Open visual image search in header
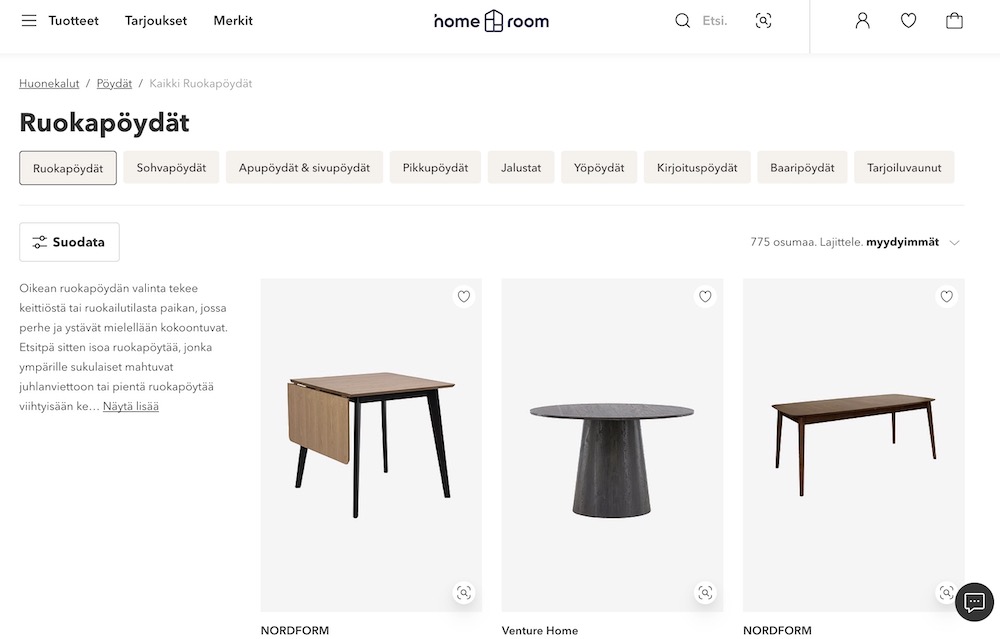The height and width of the screenshot is (639, 1000). (x=764, y=21)
